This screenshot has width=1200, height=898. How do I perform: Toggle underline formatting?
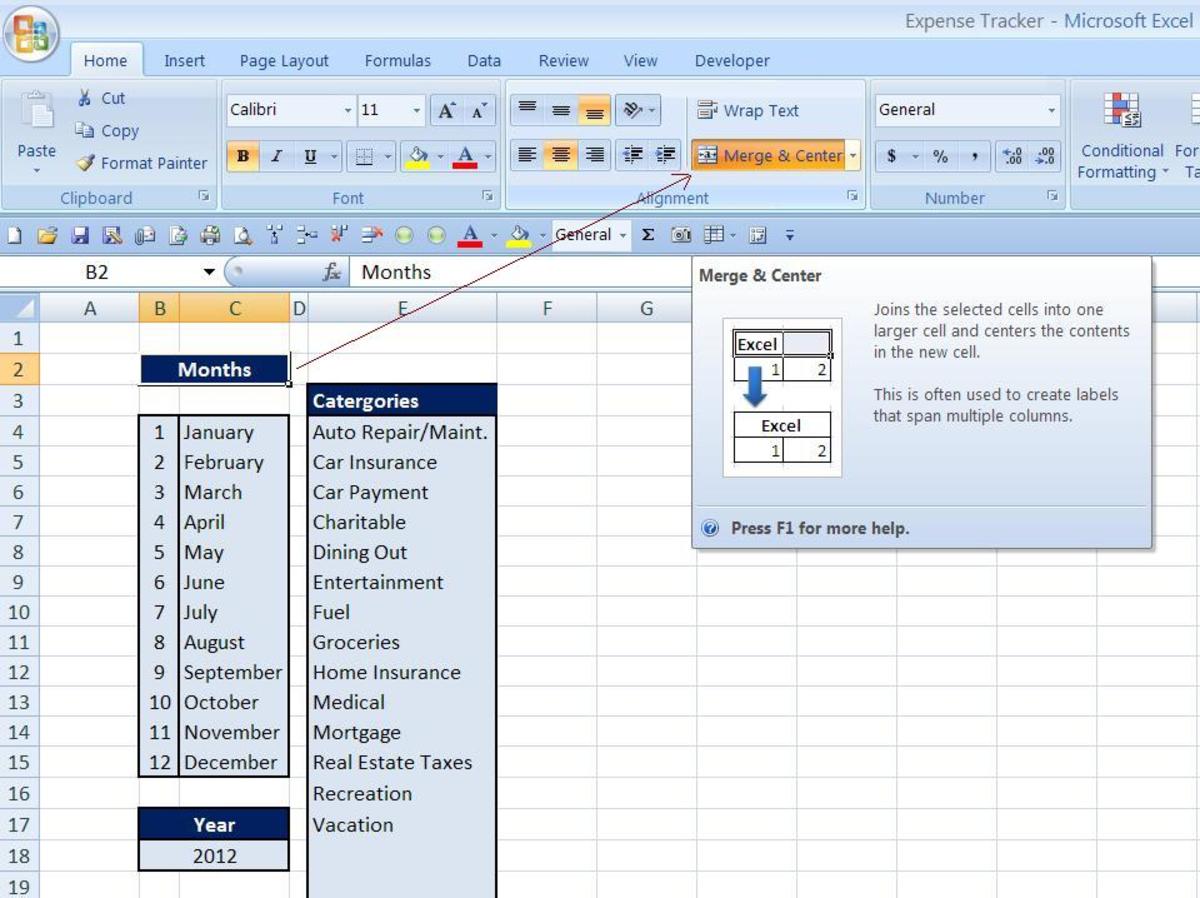(310, 157)
